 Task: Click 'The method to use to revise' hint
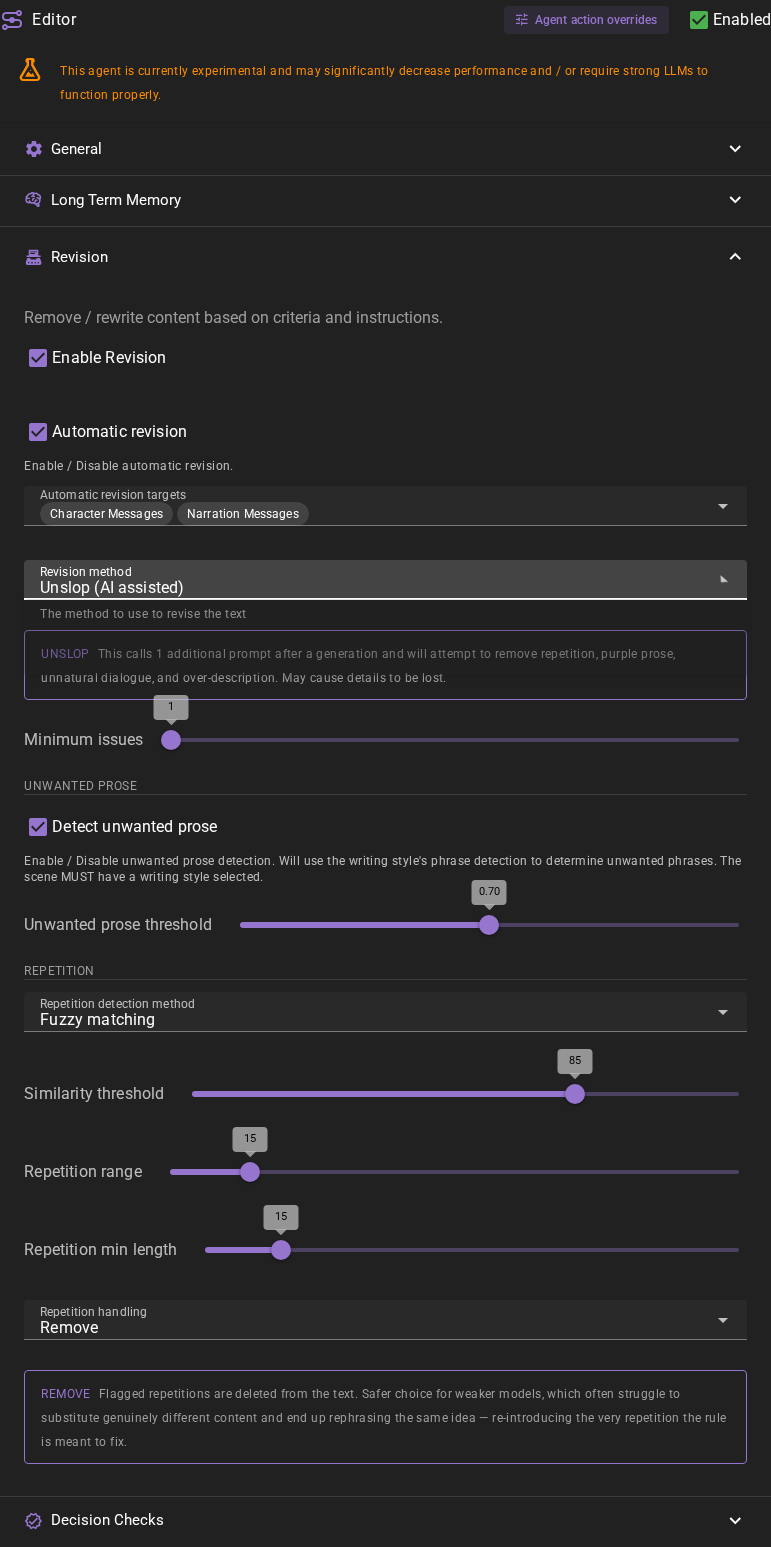tap(143, 614)
